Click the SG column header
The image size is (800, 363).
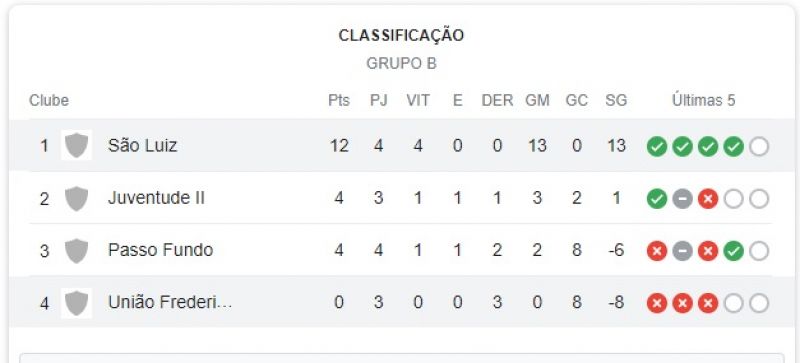coord(616,101)
